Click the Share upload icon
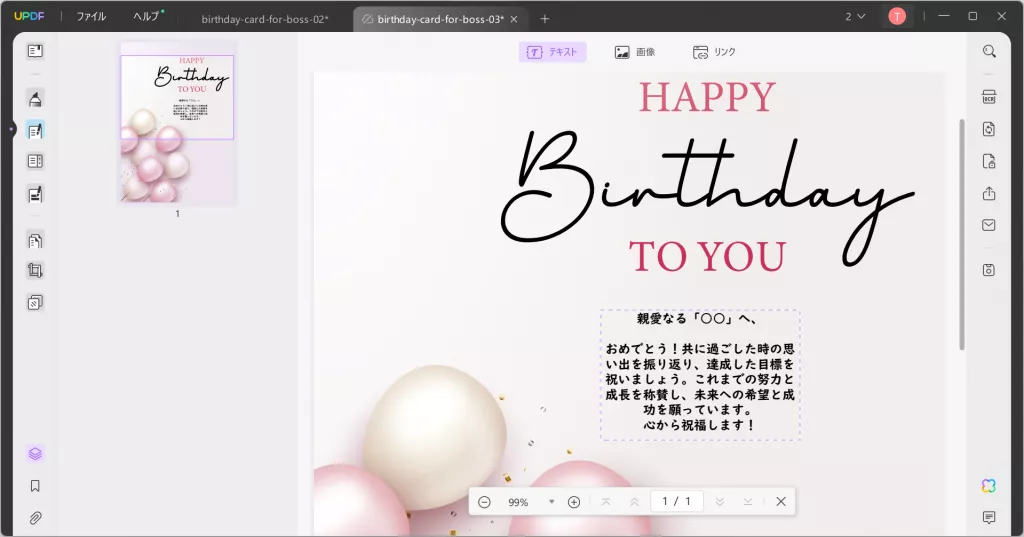This screenshot has width=1024, height=537. 989,193
